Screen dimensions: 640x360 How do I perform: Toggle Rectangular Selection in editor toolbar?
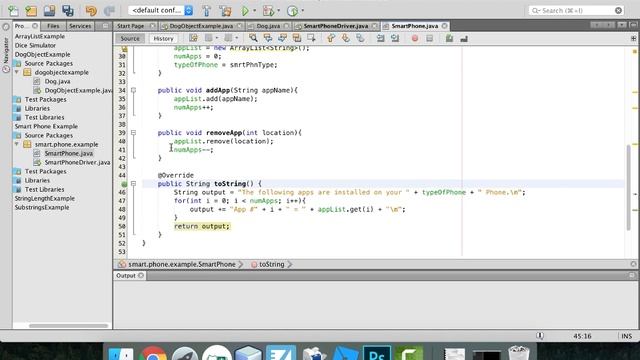click(311, 38)
